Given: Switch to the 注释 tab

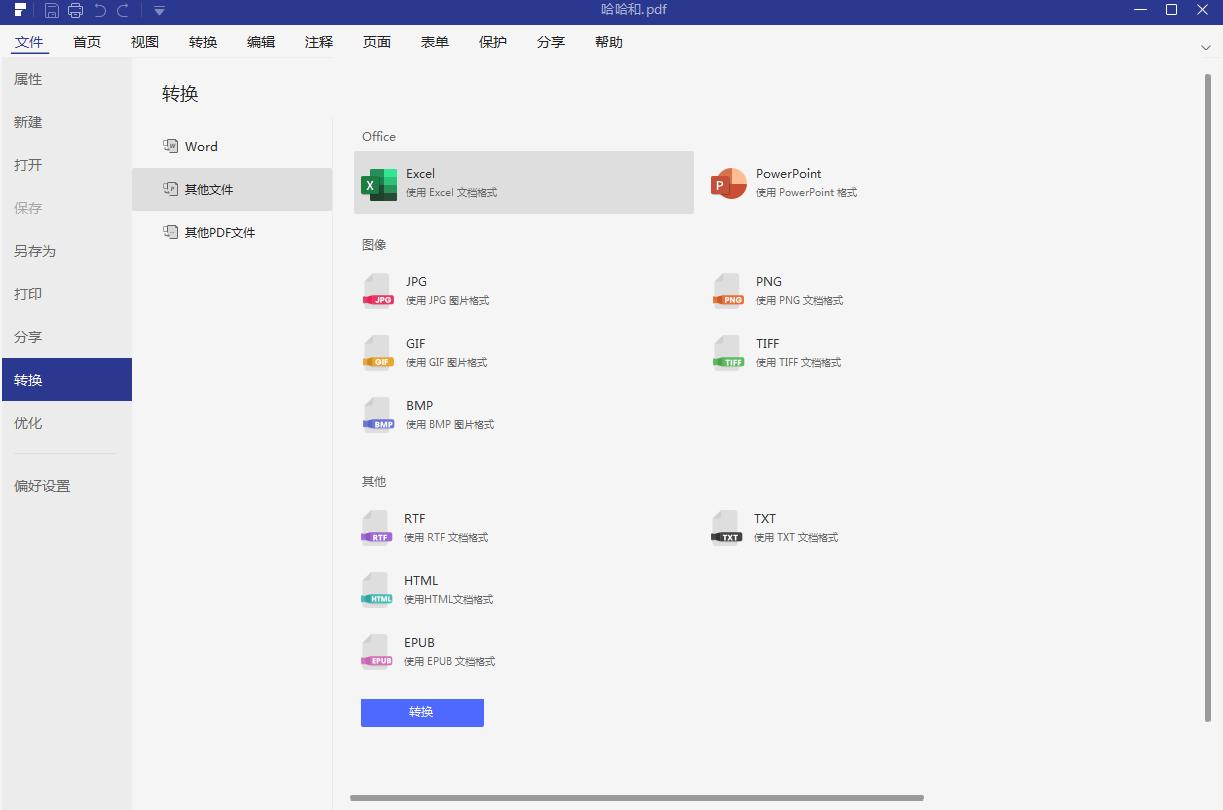Looking at the screenshot, I should click(x=318, y=42).
